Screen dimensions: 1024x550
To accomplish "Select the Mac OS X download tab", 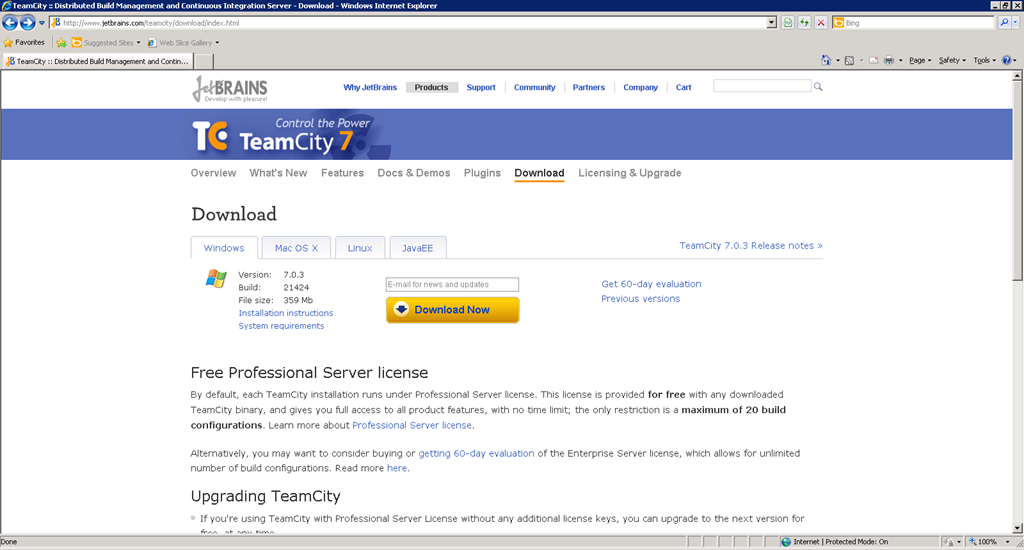I will [296, 248].
